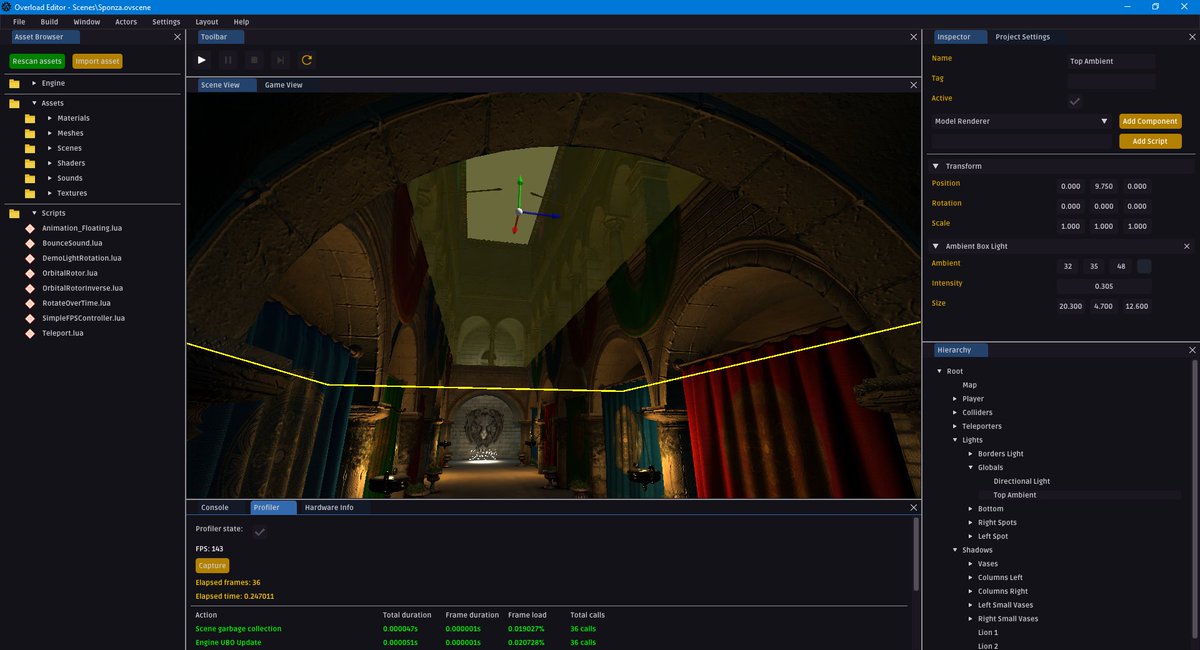Click the empty Tag input field
Viewport: 1200px width, 650px height.
[x=1110, y=81]
